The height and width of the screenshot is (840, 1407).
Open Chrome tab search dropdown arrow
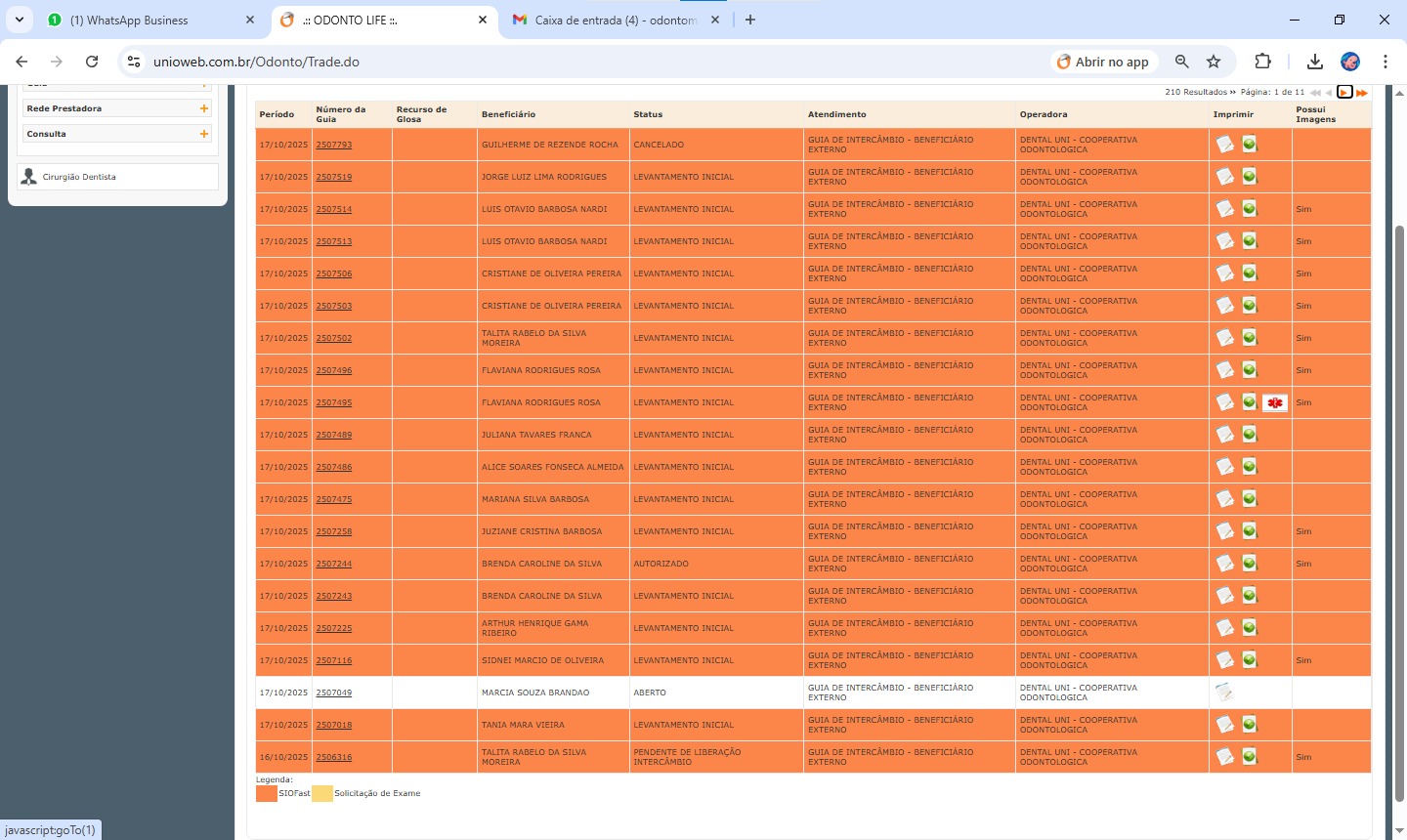(x=19, y=20)
